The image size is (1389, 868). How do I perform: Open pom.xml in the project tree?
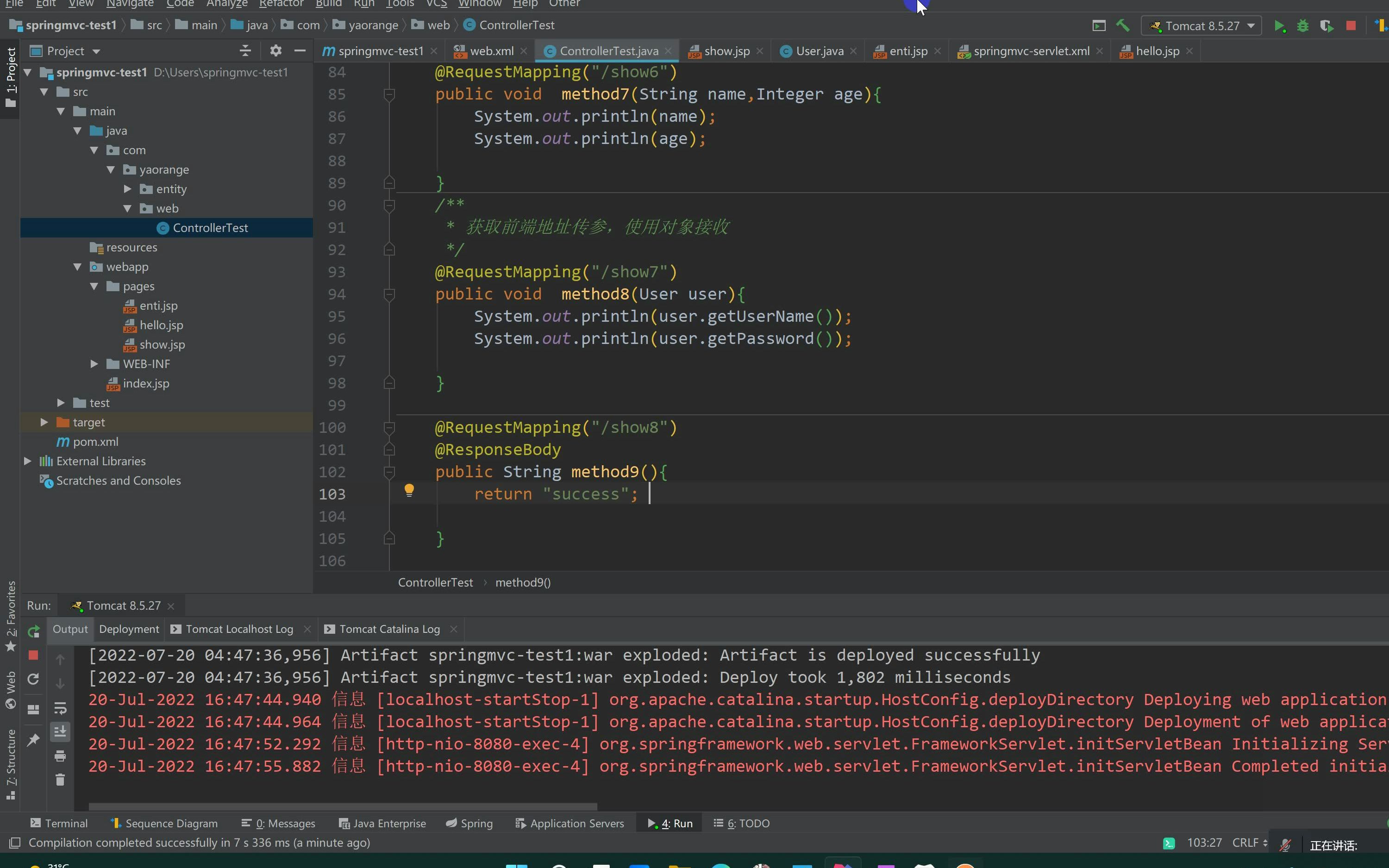pyautogui.click(x=95, y=442)
